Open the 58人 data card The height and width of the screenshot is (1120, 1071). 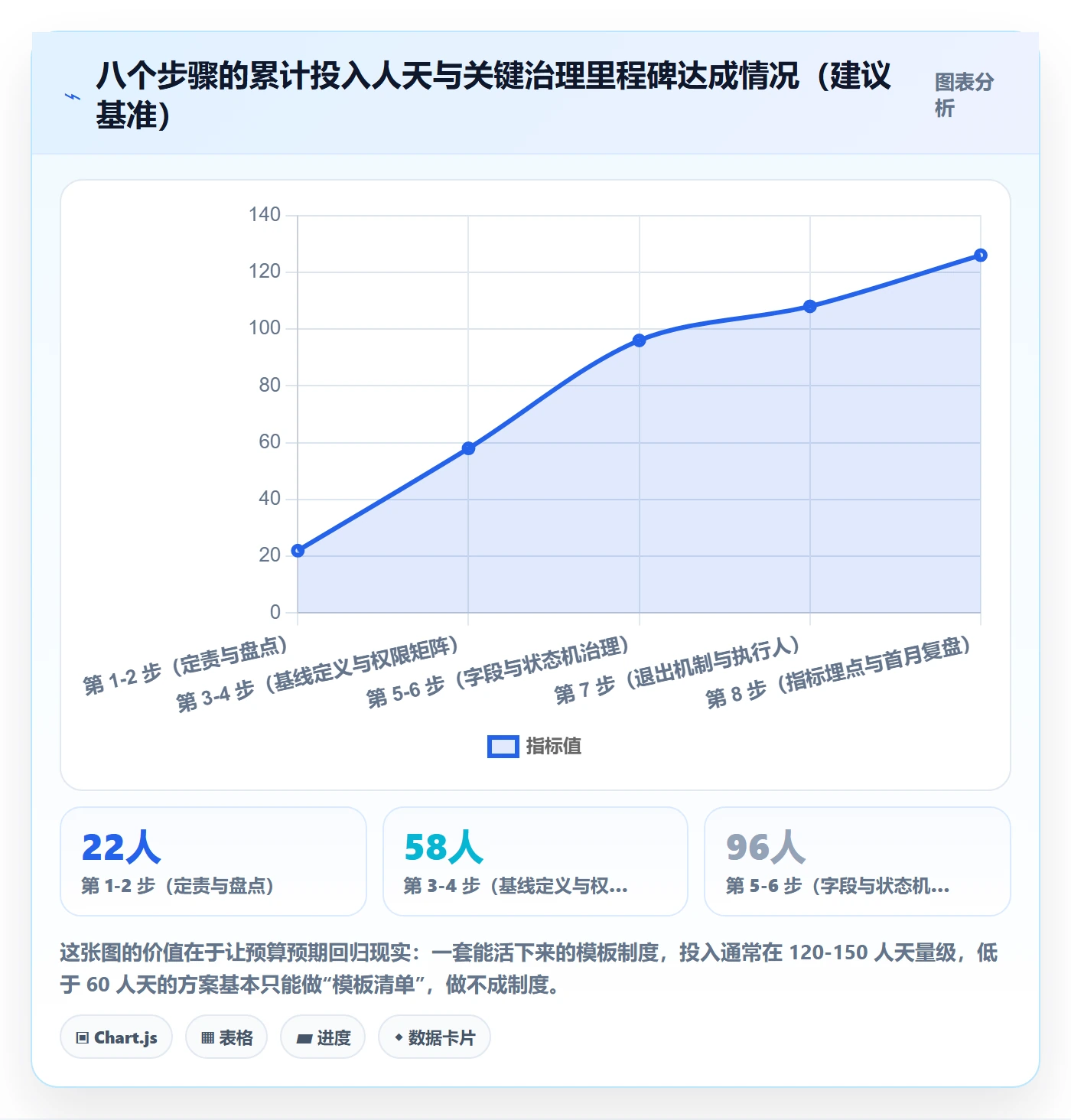pos(535,861)
